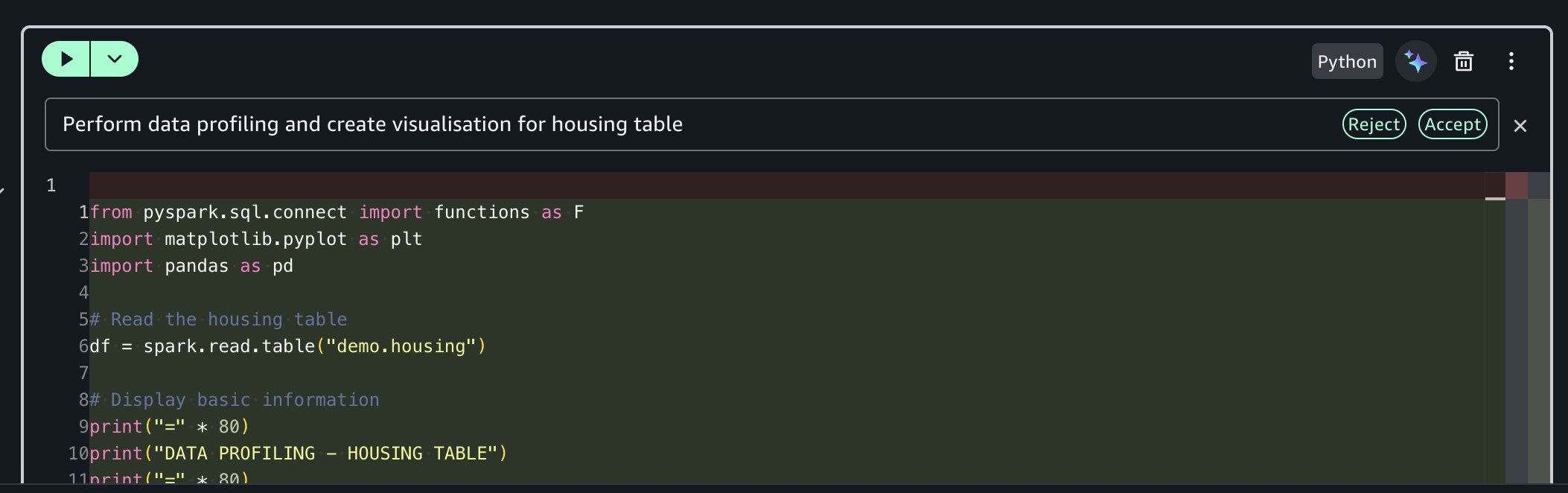This screenshot has width=1568, height=493.
Task: Run the cell with the play button
Action: [66, 60]
